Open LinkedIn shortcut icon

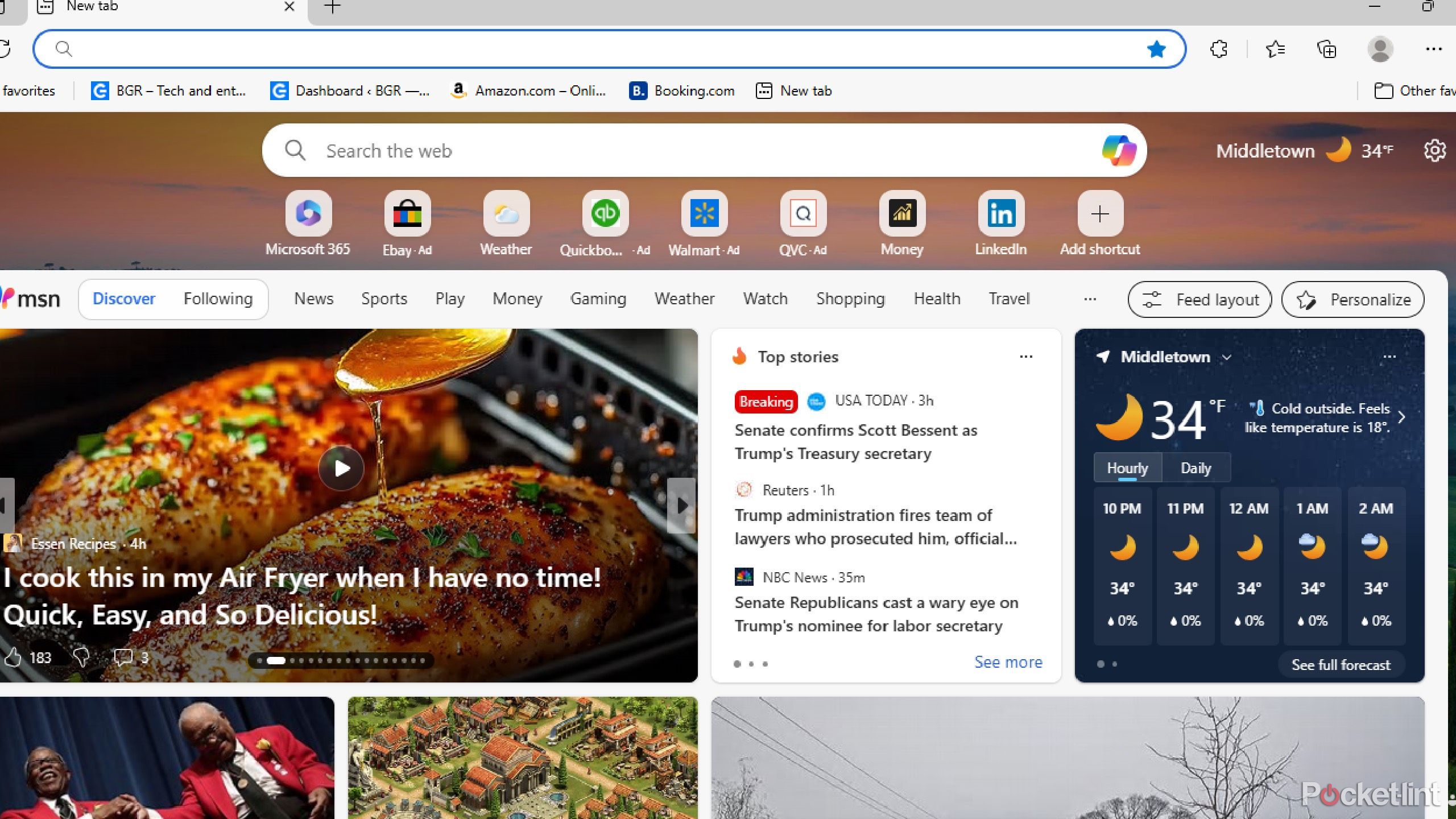pos(1001,213)
